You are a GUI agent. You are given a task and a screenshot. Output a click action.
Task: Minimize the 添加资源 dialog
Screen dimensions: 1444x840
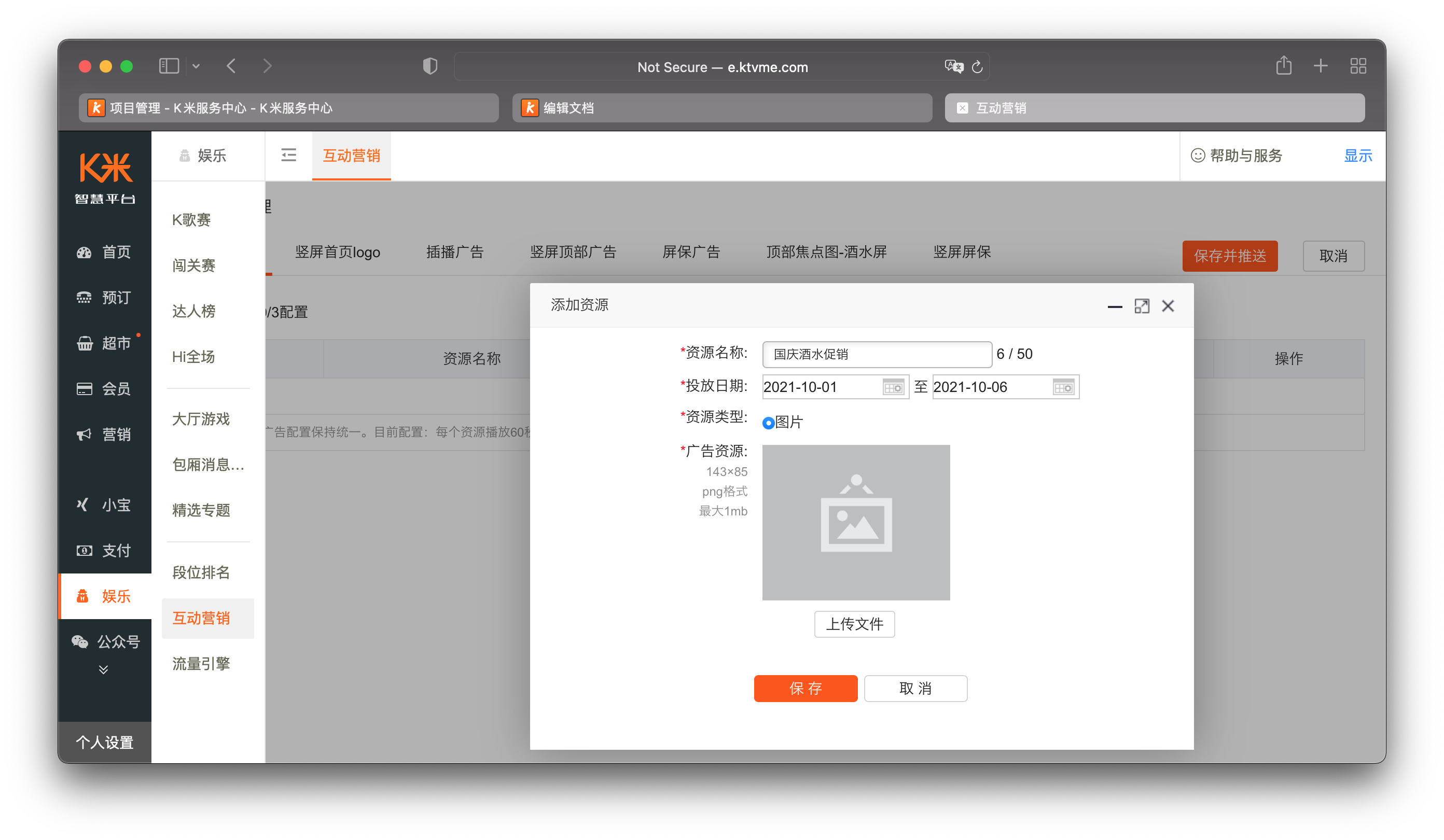pyautogui.click(x=1115, y=306)
